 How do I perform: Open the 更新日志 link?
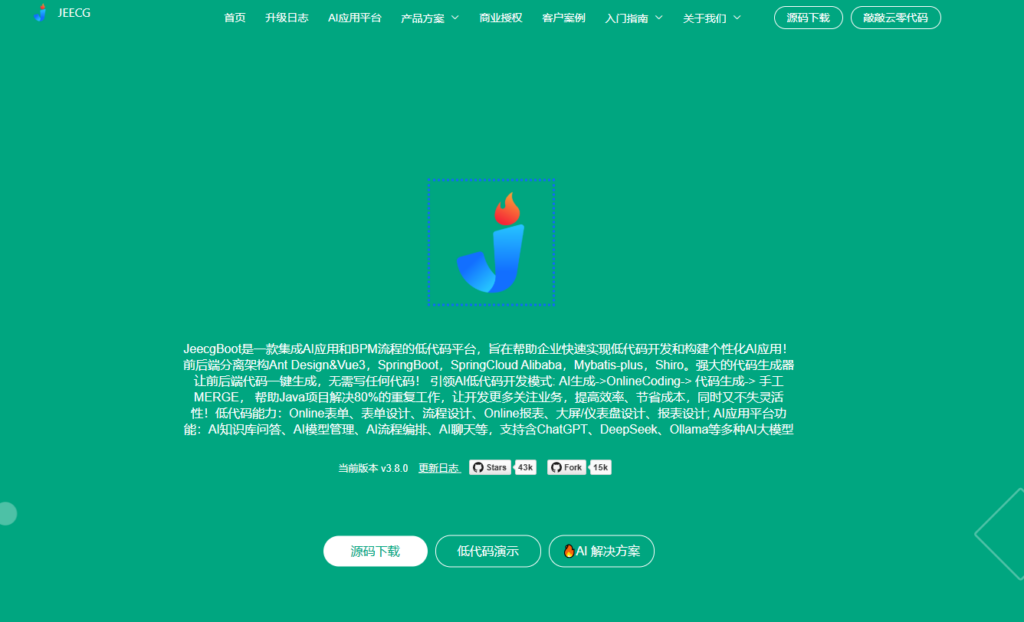(x=438, y=467)
